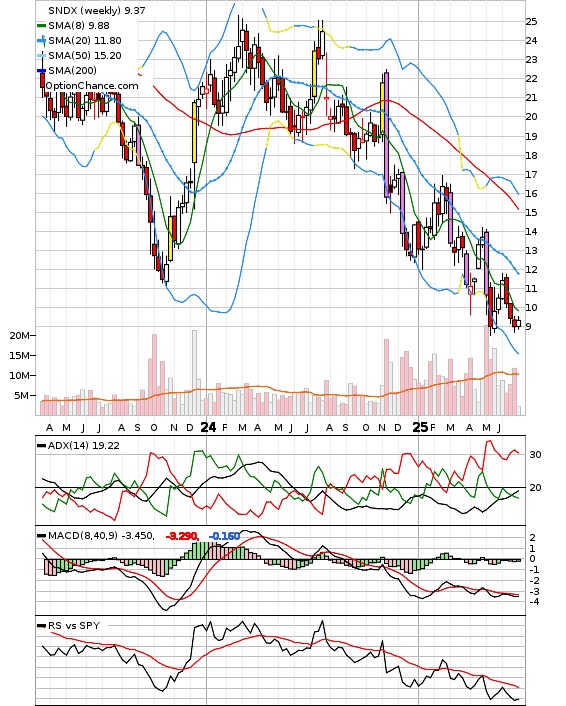The height and width of the screenshot is (706, 566).
Task: Click the SMA(20) 11.80 legend label
Action: coord(85,41)
